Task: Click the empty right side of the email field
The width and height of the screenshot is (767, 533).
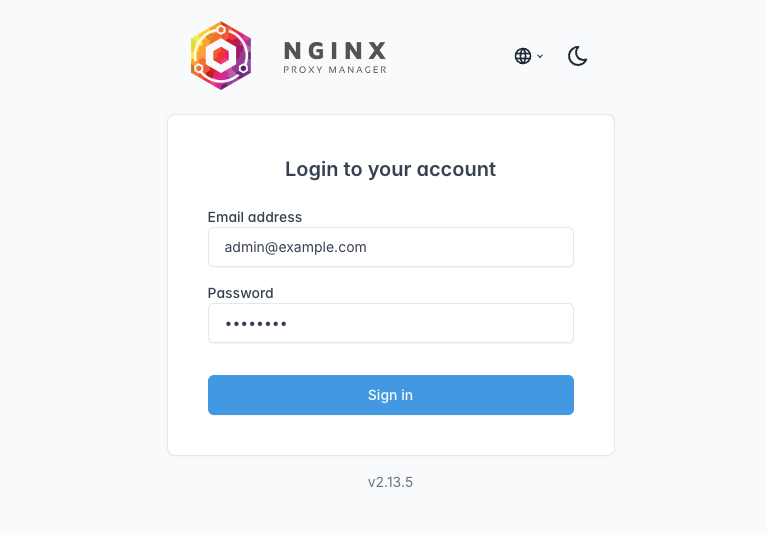Action: [470, 247]
